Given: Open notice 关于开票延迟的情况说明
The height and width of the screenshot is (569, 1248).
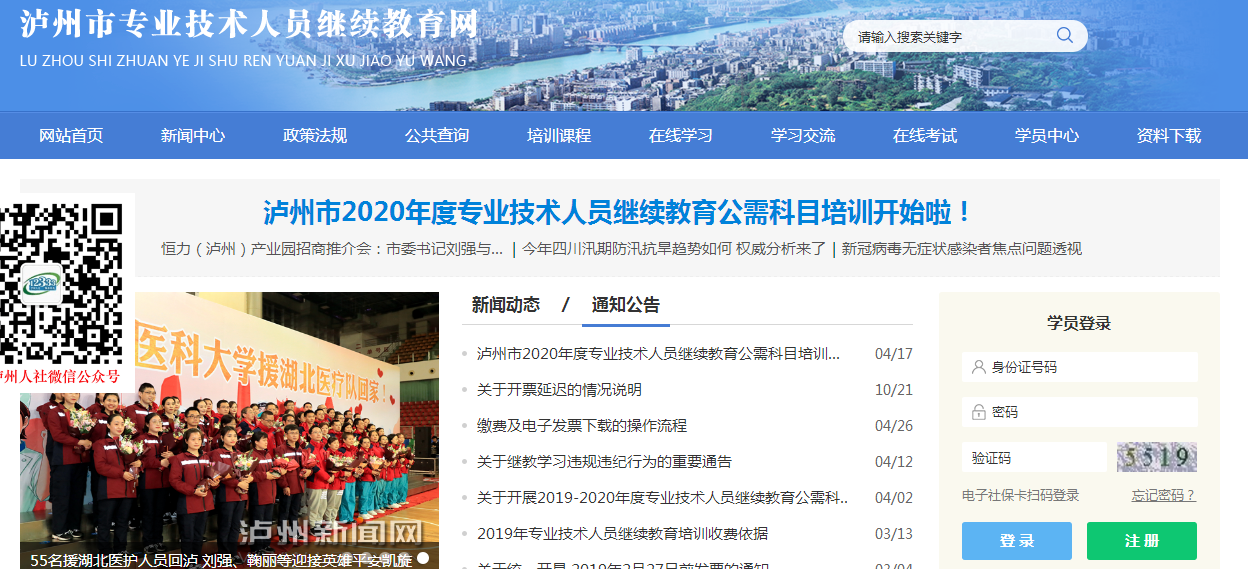Looking at the screenshot, I should pyautogui.click(x=559, y=390).
